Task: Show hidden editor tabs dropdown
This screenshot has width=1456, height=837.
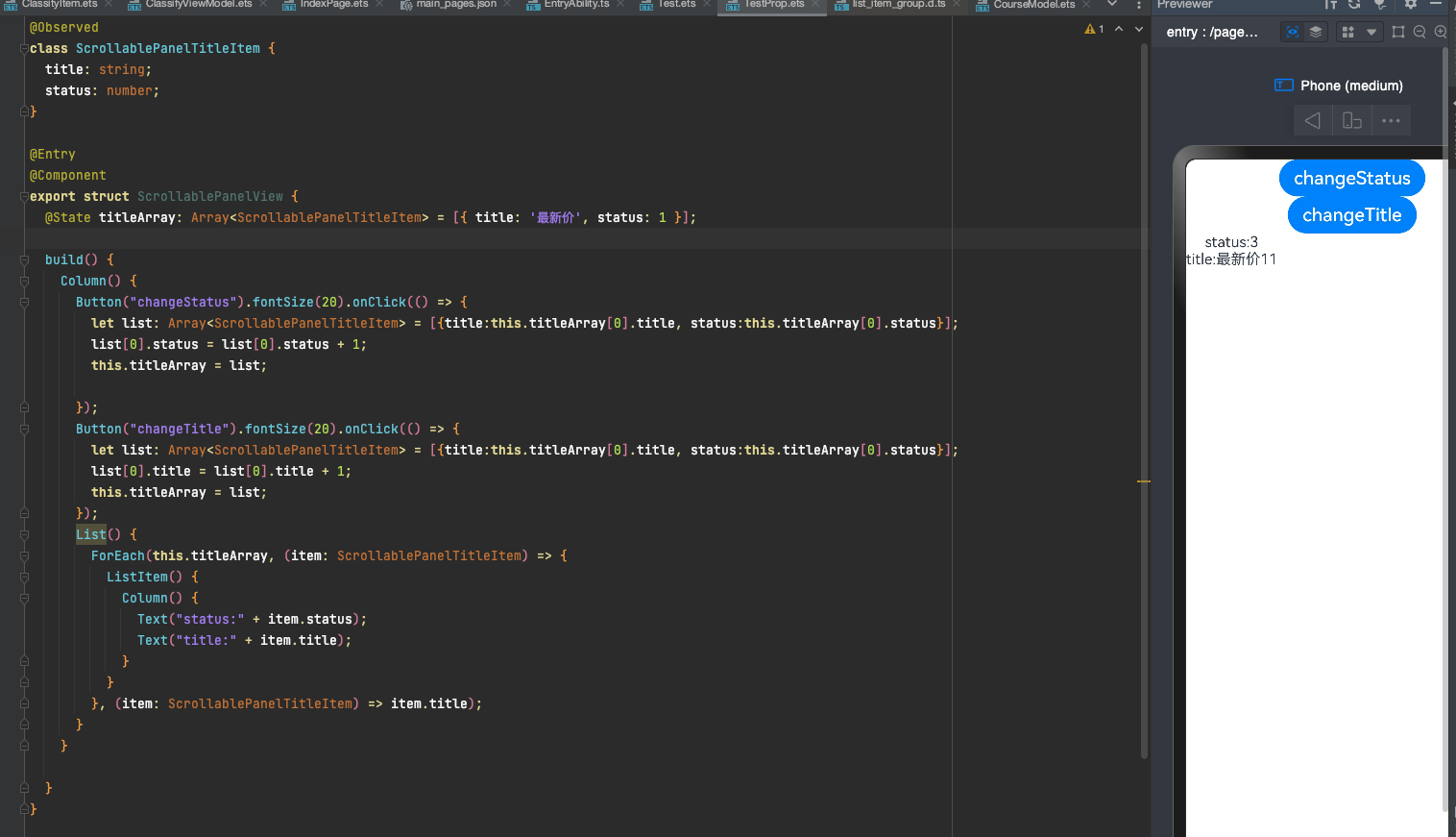Action: tap(1112, 5)
